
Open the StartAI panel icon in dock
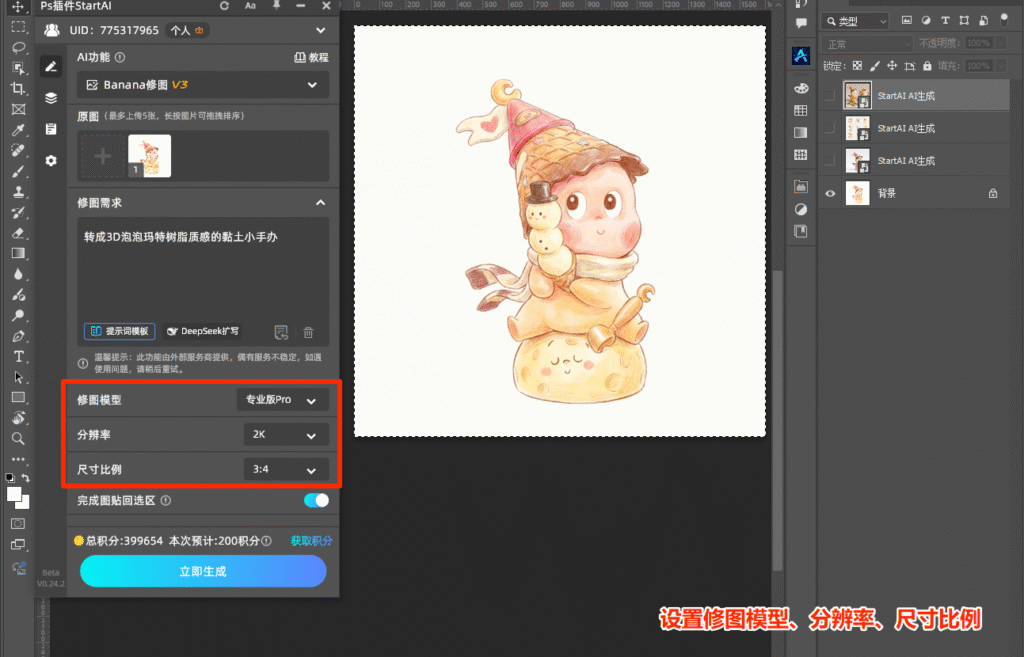(x=801, y=56)
